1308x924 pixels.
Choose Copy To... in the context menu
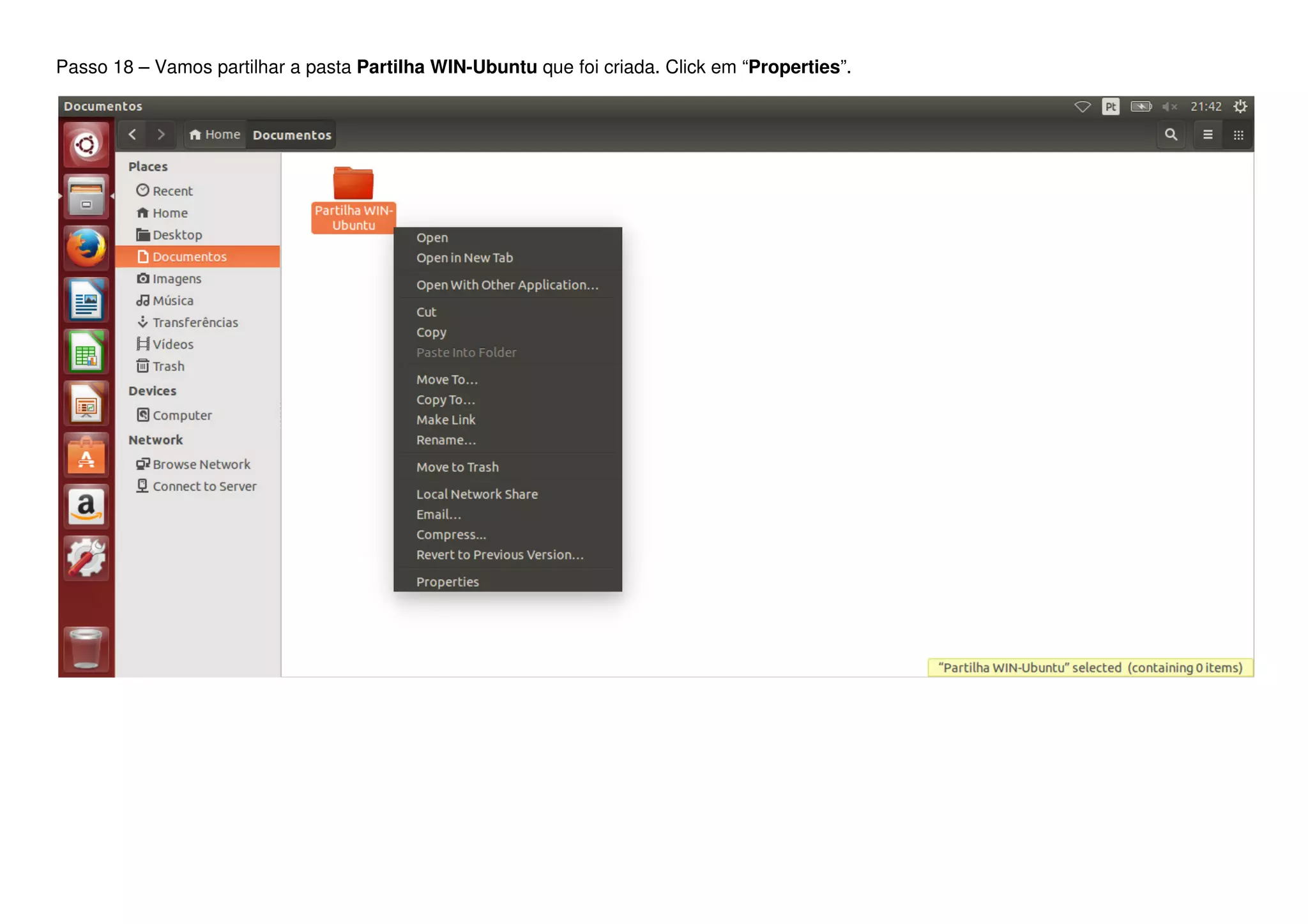coord(508,400)
